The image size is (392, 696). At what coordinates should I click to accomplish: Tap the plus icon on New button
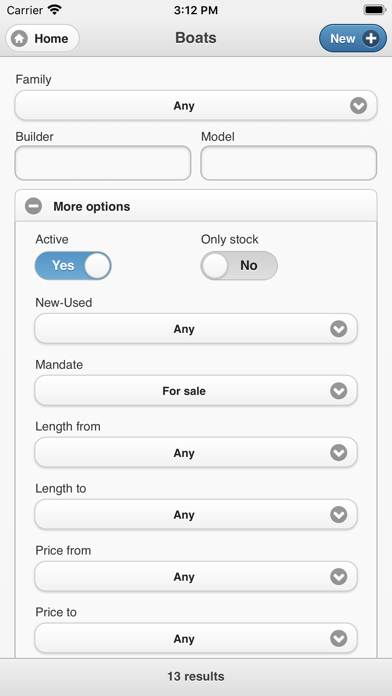(x=371, y=39)
